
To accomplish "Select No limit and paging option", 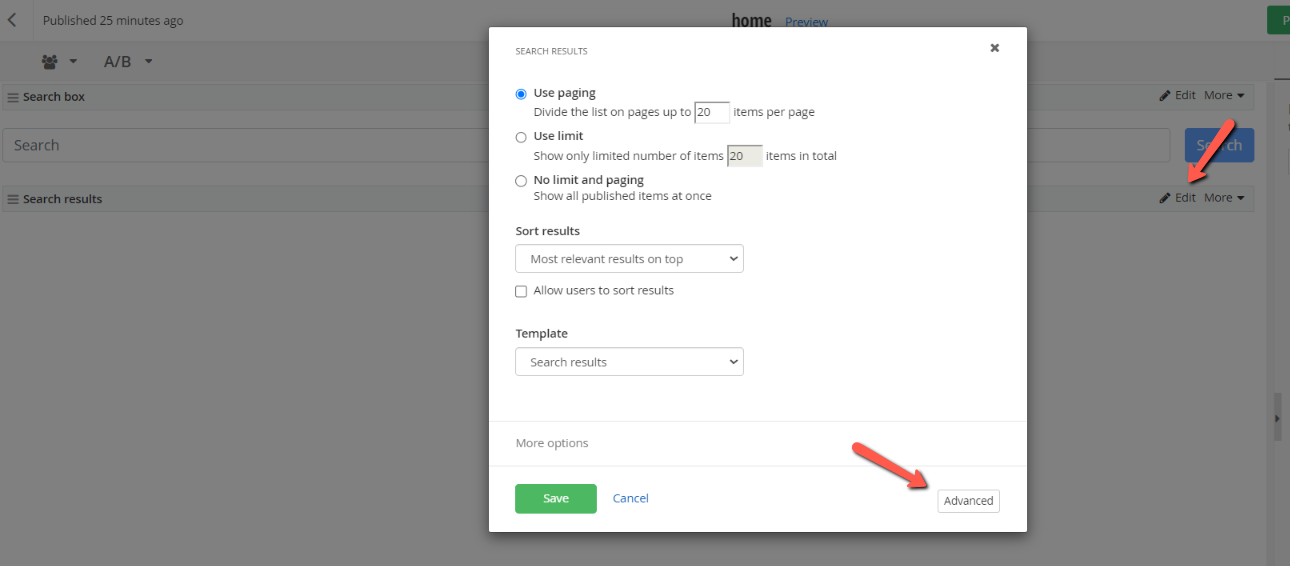I will pyautogui.click(x=521, y=181).
